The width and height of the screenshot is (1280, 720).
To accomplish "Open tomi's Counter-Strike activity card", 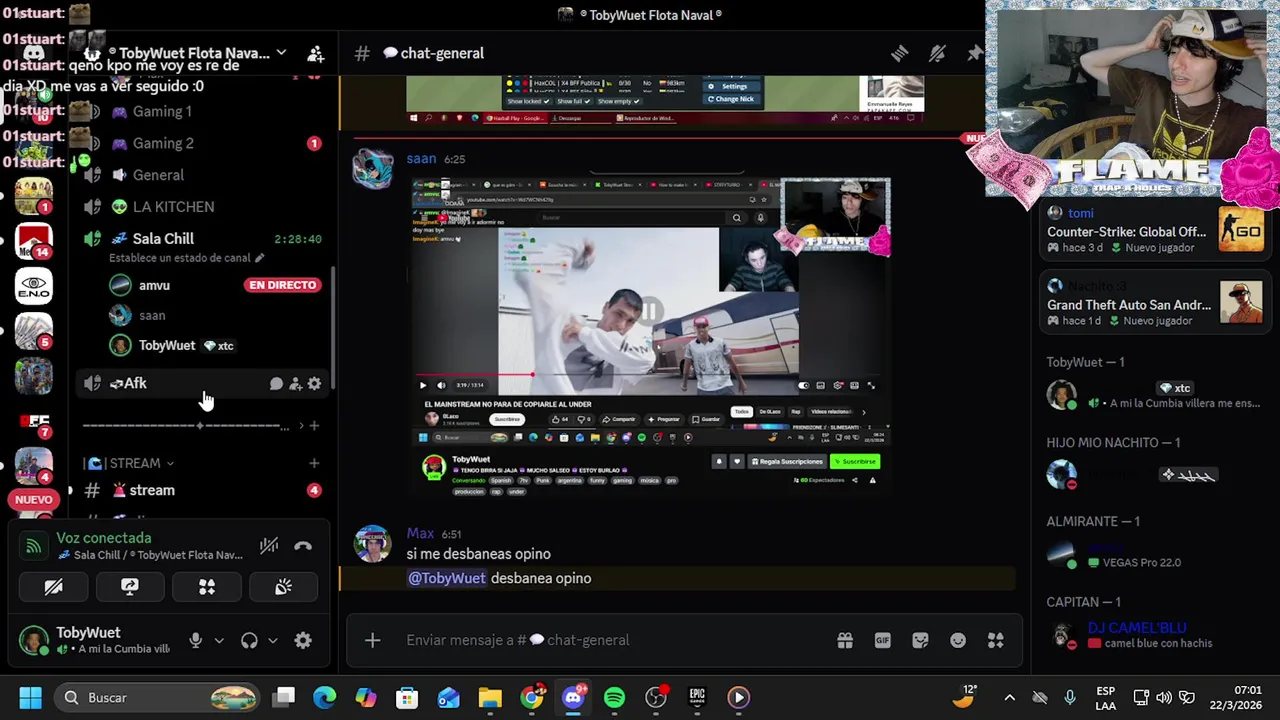I will [1155, 231].
